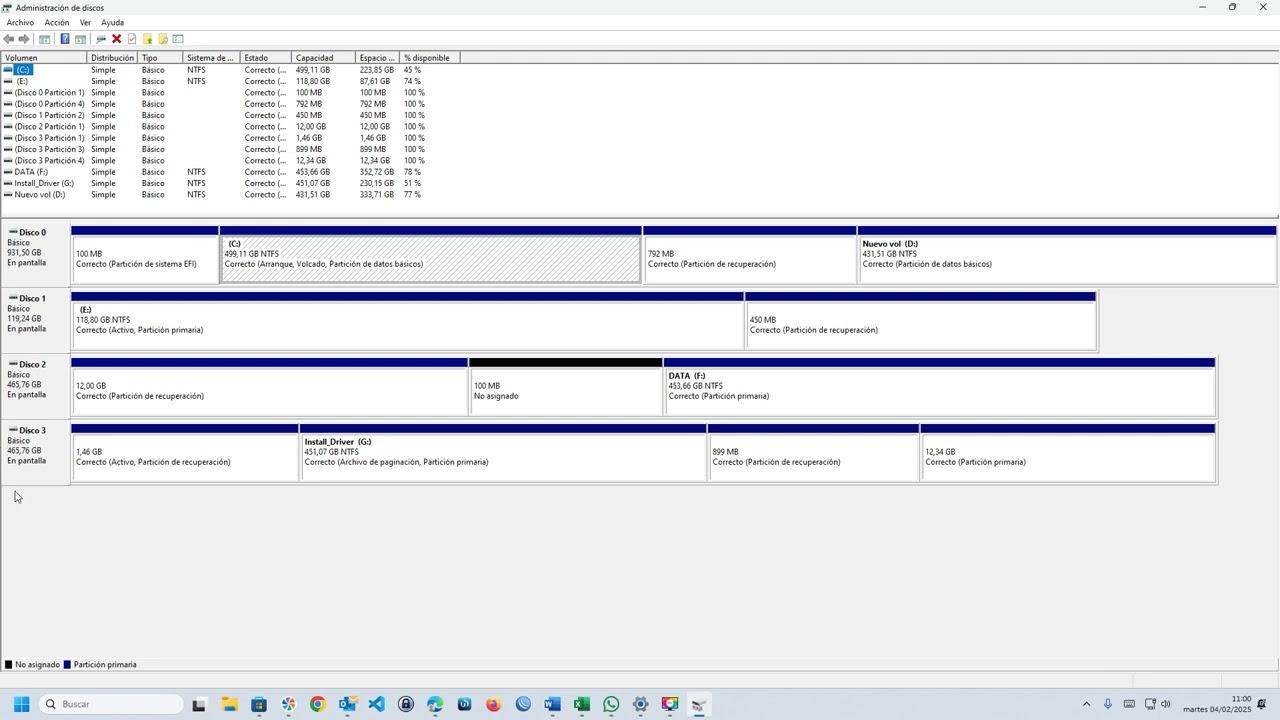
Task: Toggle the action pane icon in the toolbar
Action: click(x=80, y=38)
